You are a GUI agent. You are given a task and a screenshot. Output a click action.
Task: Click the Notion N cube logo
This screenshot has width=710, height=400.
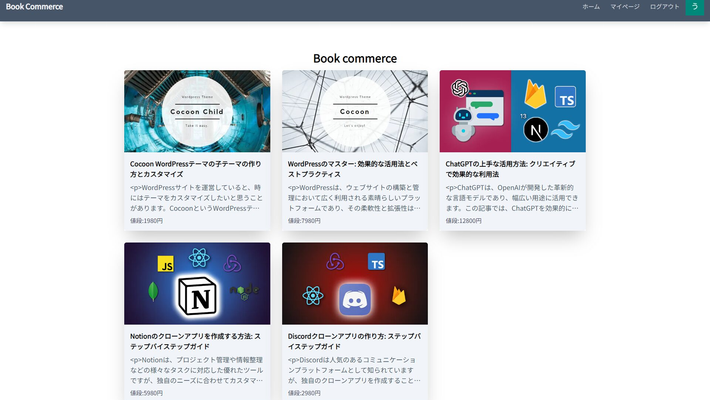point(197,296)
